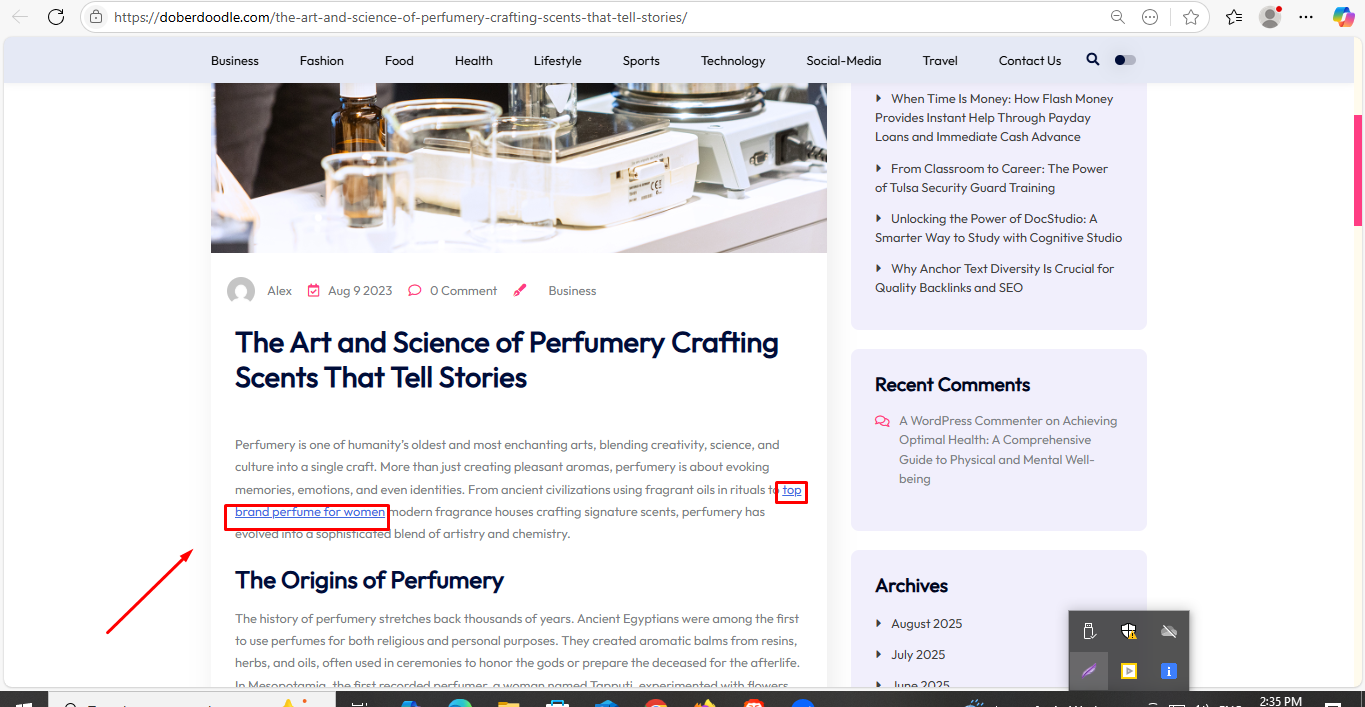Click the OneDrive cloud tray icon
This screenshot has height=707, width=1365.
[x=1168, y=631]
